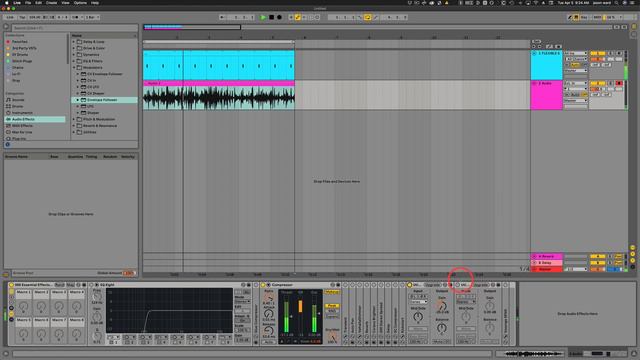The height and width of the screenshot is (360, 640).
Task: Fold track 1 FLEXIBLE with its arrow
Action: 534,53
